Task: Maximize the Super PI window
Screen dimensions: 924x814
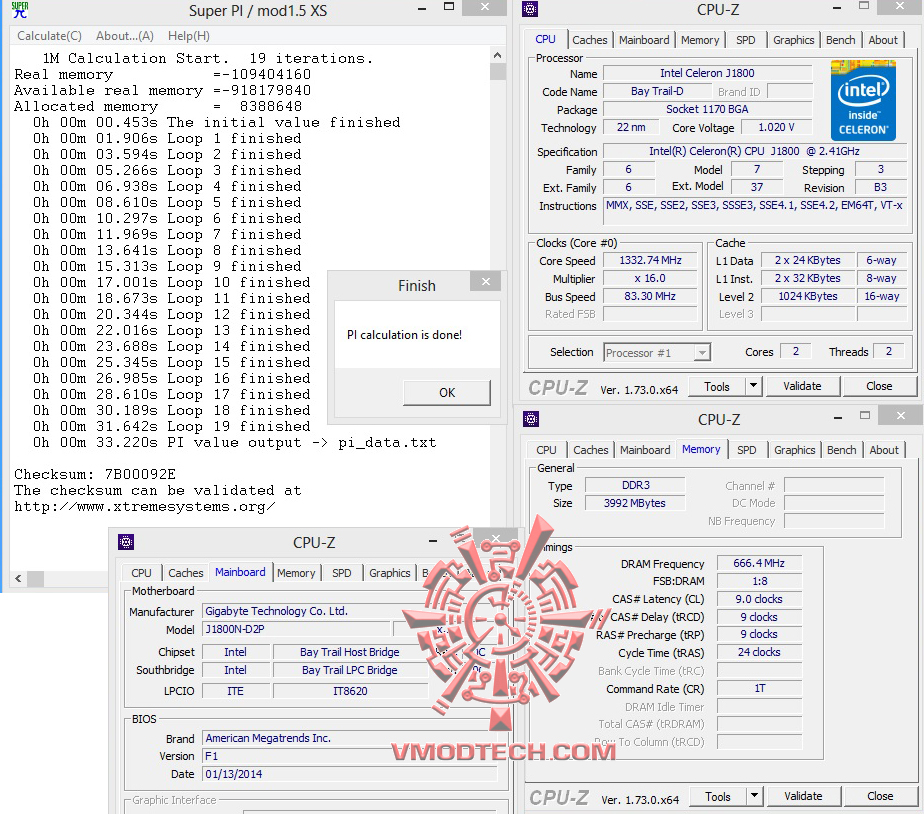Action: tap(449, 7)
